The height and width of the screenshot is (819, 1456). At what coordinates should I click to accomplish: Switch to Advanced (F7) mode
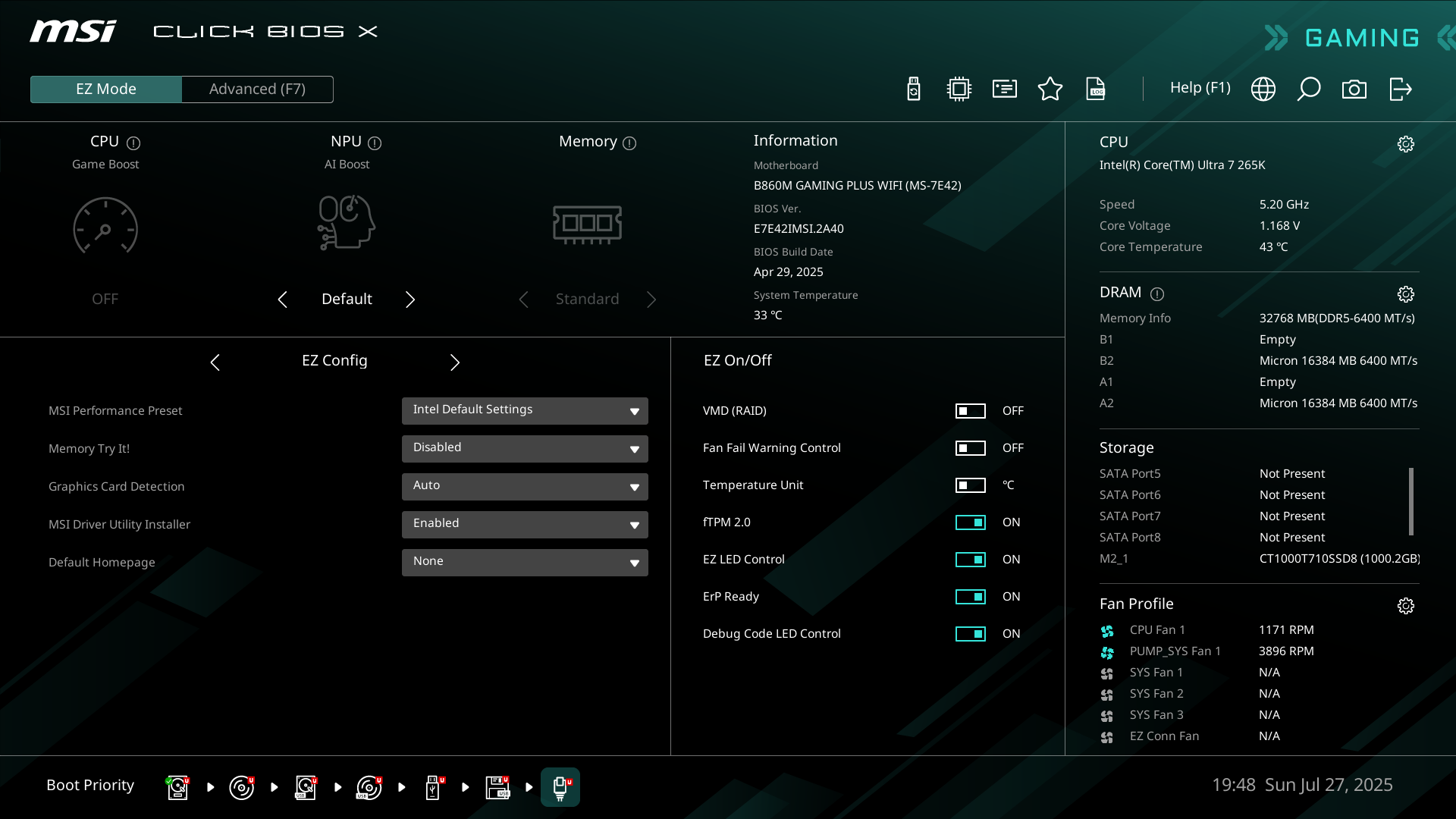coord(257,89)
